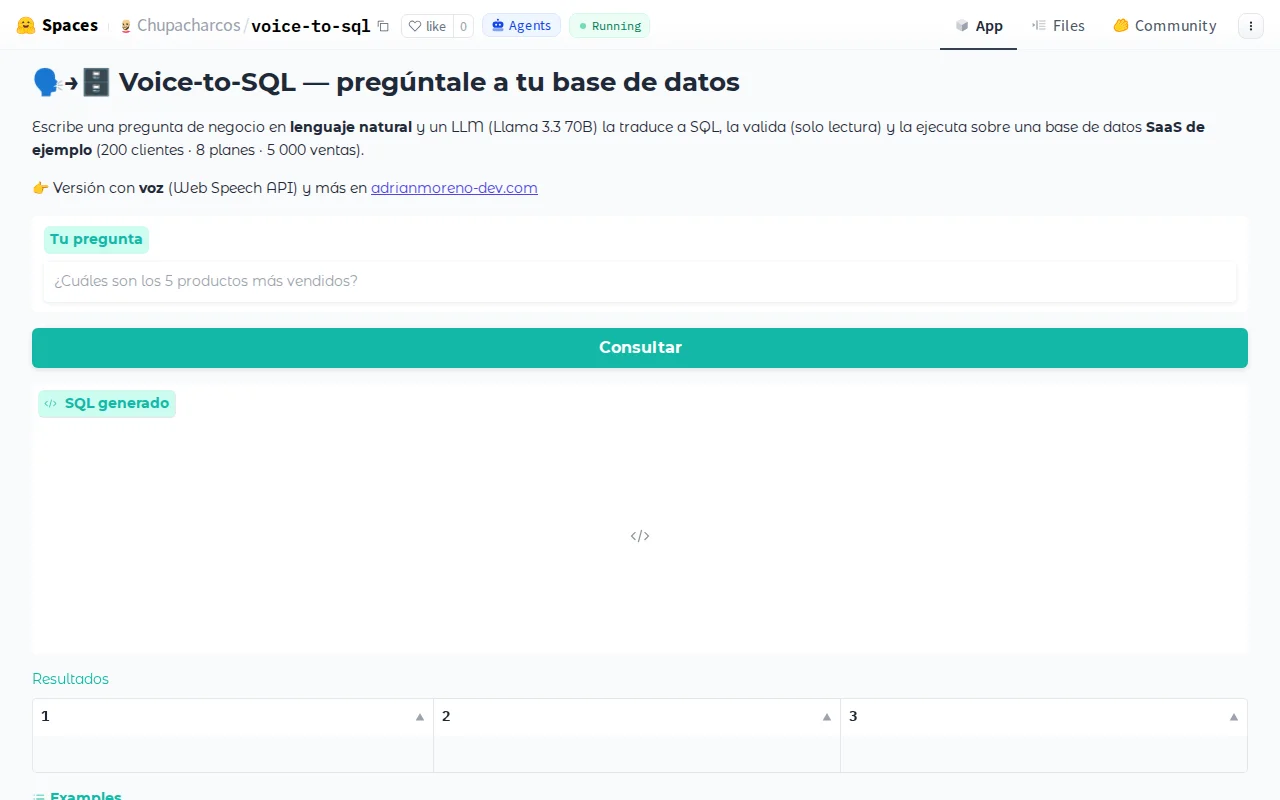Screen dimensions: 1280x800
Task: Open the three-dot more options menu
Action: pyautogui.click(x=1251, y=26)
